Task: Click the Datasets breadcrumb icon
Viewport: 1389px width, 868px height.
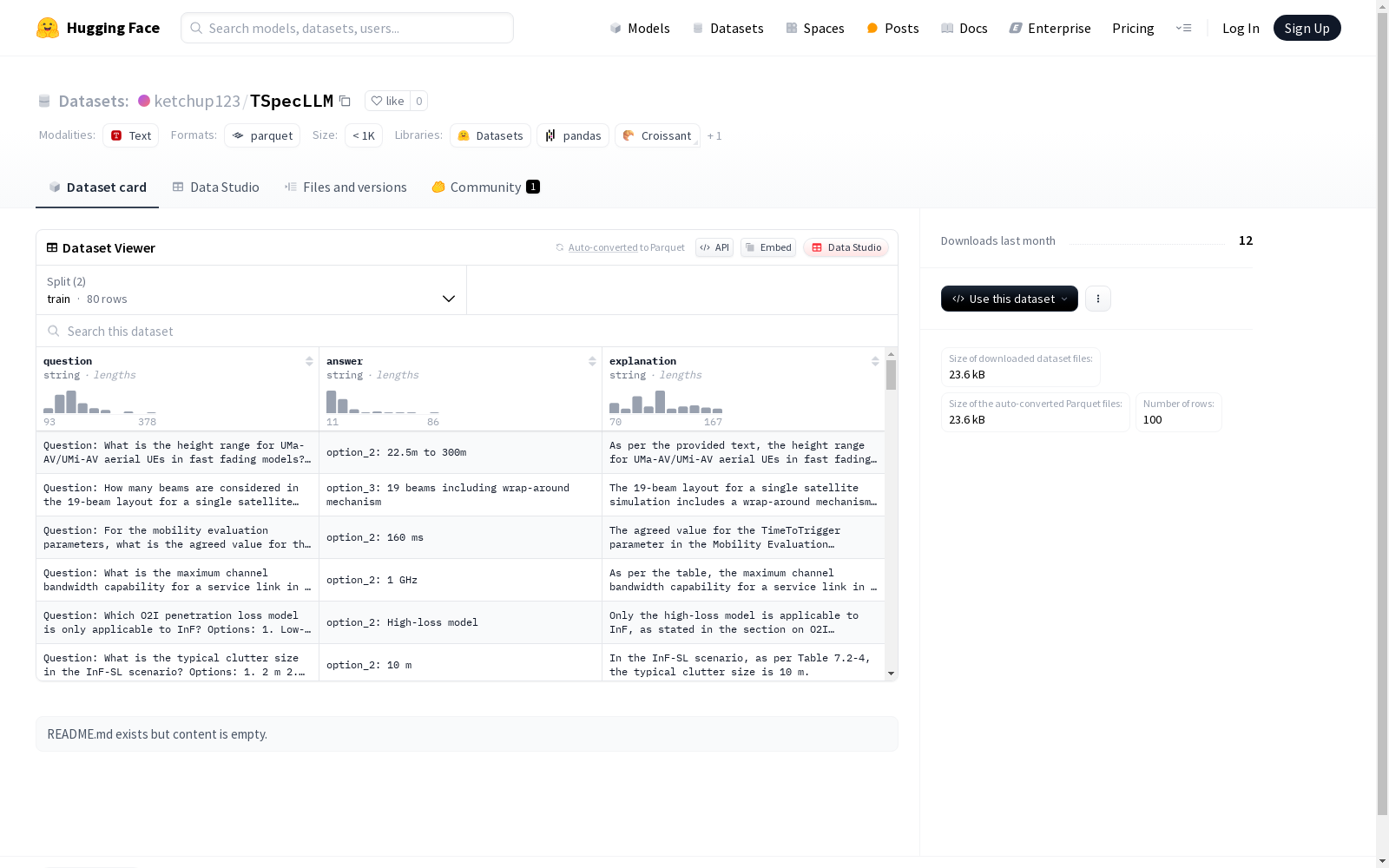Action: point(44,101)
